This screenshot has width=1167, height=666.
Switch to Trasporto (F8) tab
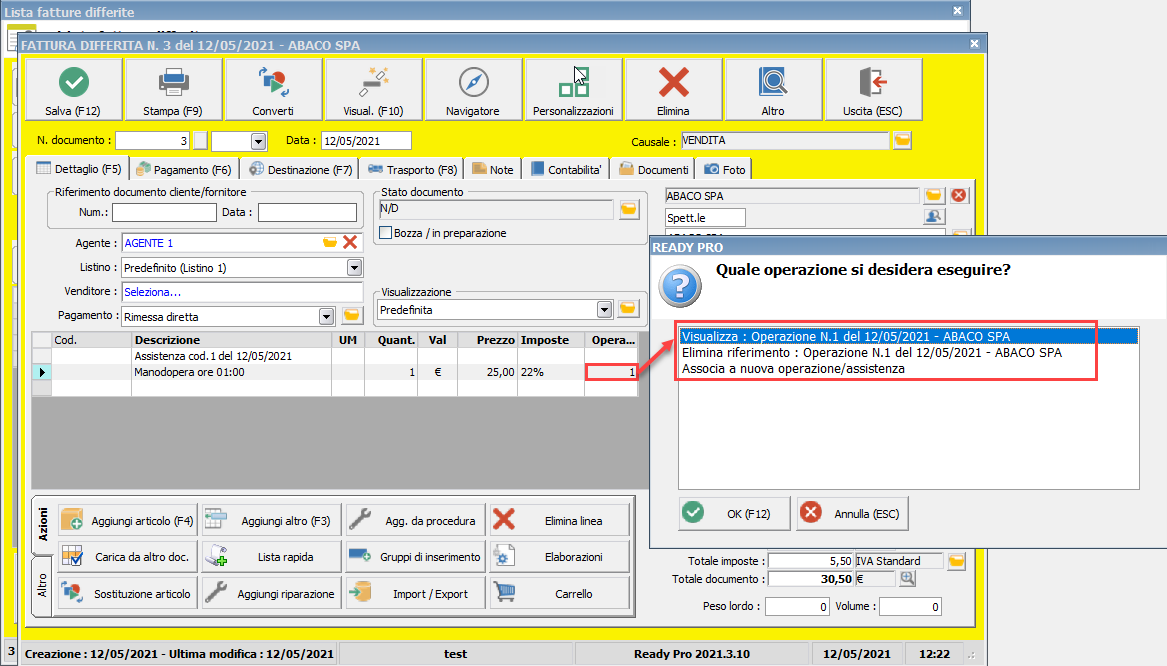[x=412, y=170]
